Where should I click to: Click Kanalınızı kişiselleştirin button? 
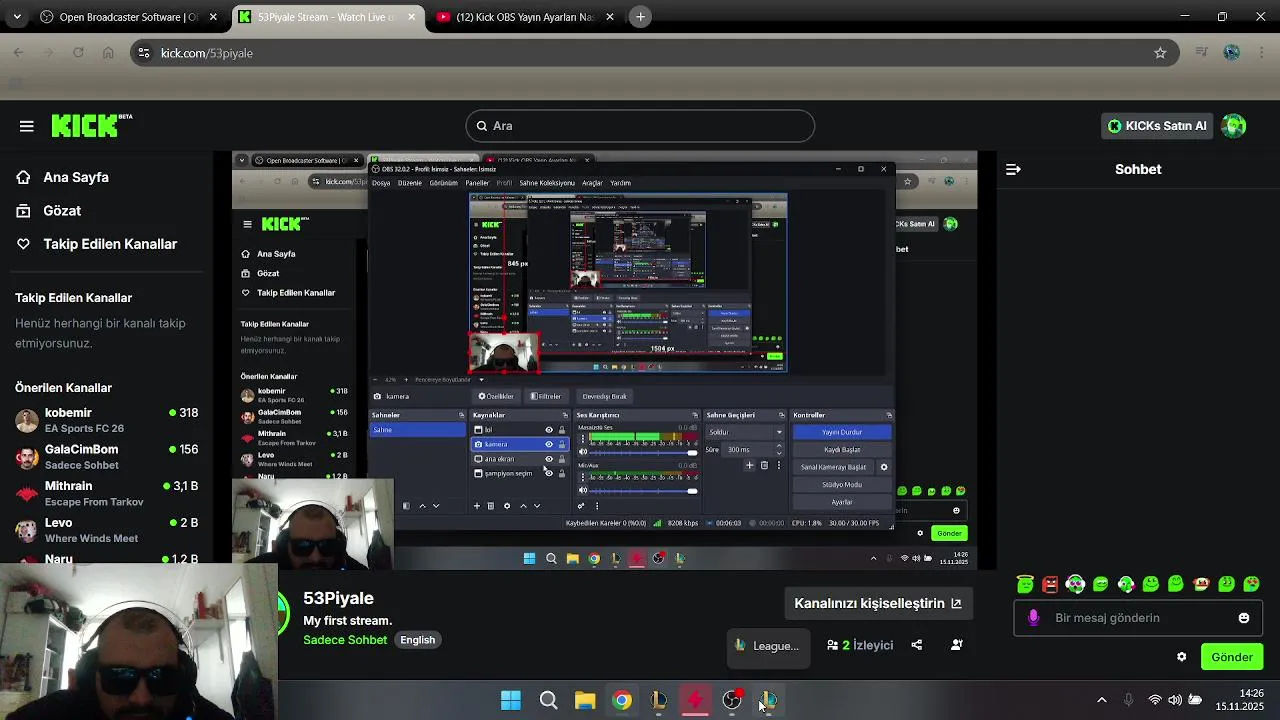(878, 603)
